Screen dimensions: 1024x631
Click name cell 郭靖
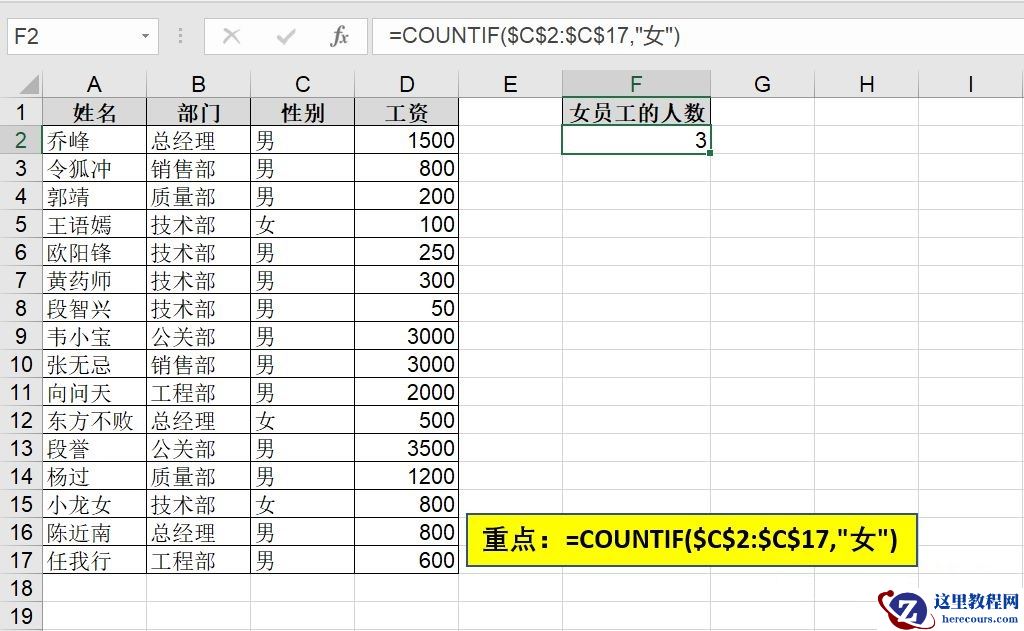pyautogui.click(x=94, y=196)
